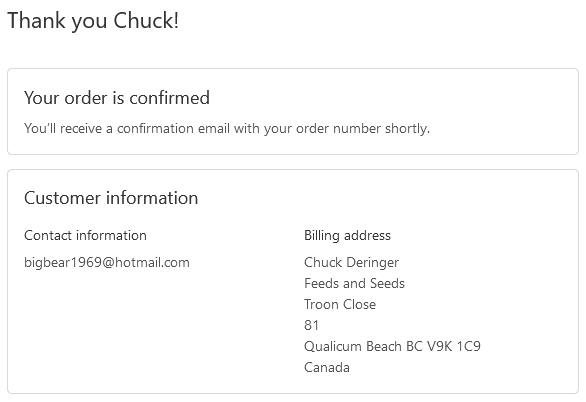Click the word 'Chuck' in the heading

[x=146, y=21]
